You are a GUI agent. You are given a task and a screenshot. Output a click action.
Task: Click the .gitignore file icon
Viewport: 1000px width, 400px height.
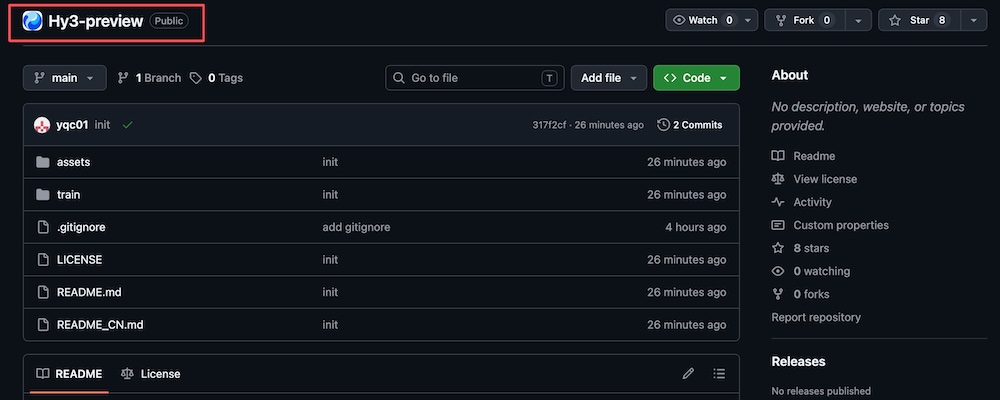pos(43,227)
